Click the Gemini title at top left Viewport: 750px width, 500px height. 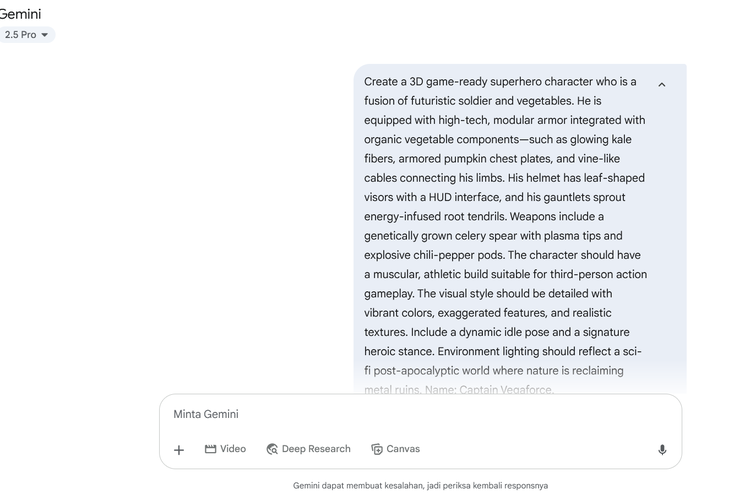click(x=20, y=14)
